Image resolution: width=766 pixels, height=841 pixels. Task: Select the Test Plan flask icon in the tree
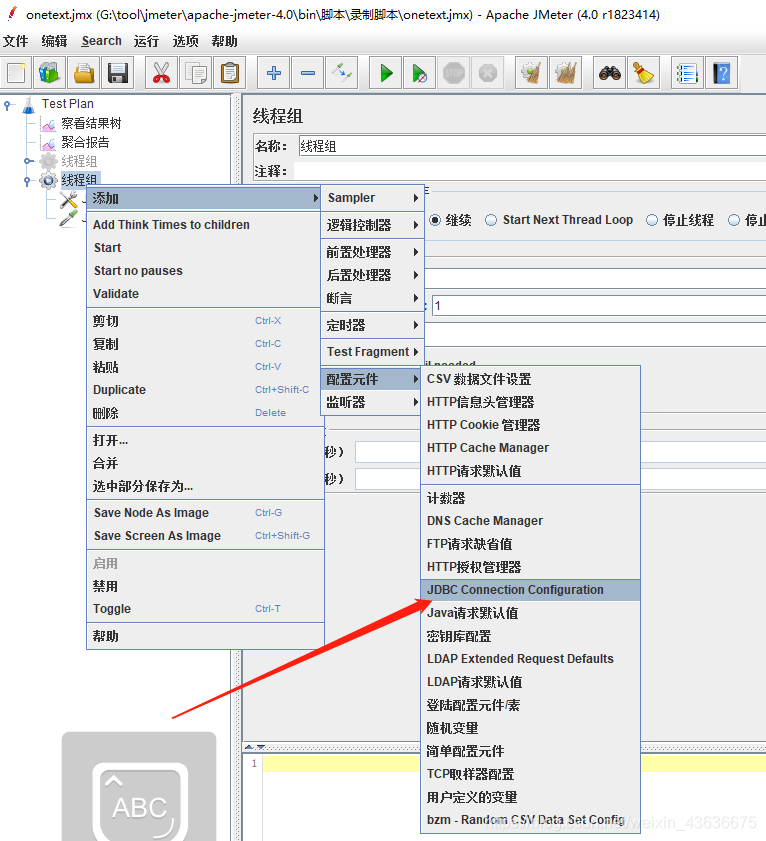[28, 104]
